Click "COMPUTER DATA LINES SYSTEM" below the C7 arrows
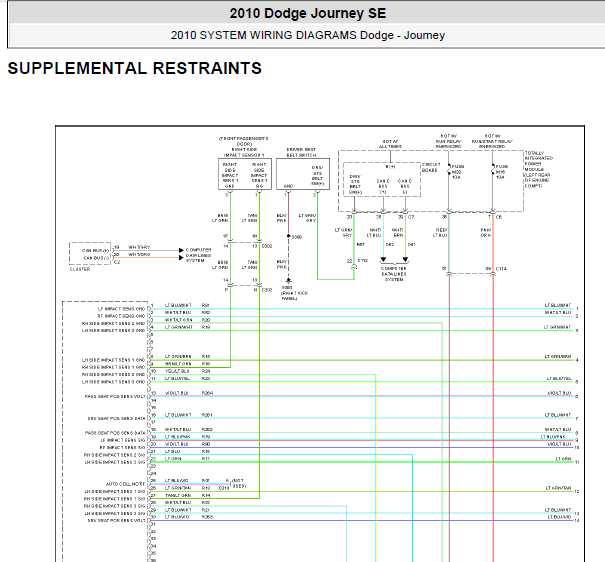Screen dimensions: 605x562 (394, 274)
